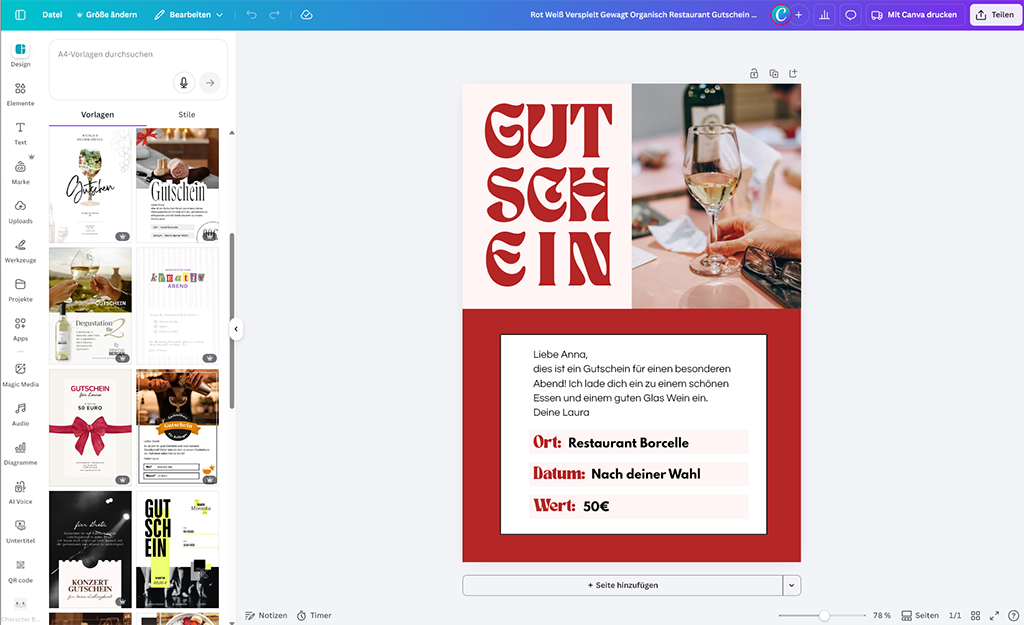Click the Teilen share button
The image size is (1024, 625).
point(995,14)
